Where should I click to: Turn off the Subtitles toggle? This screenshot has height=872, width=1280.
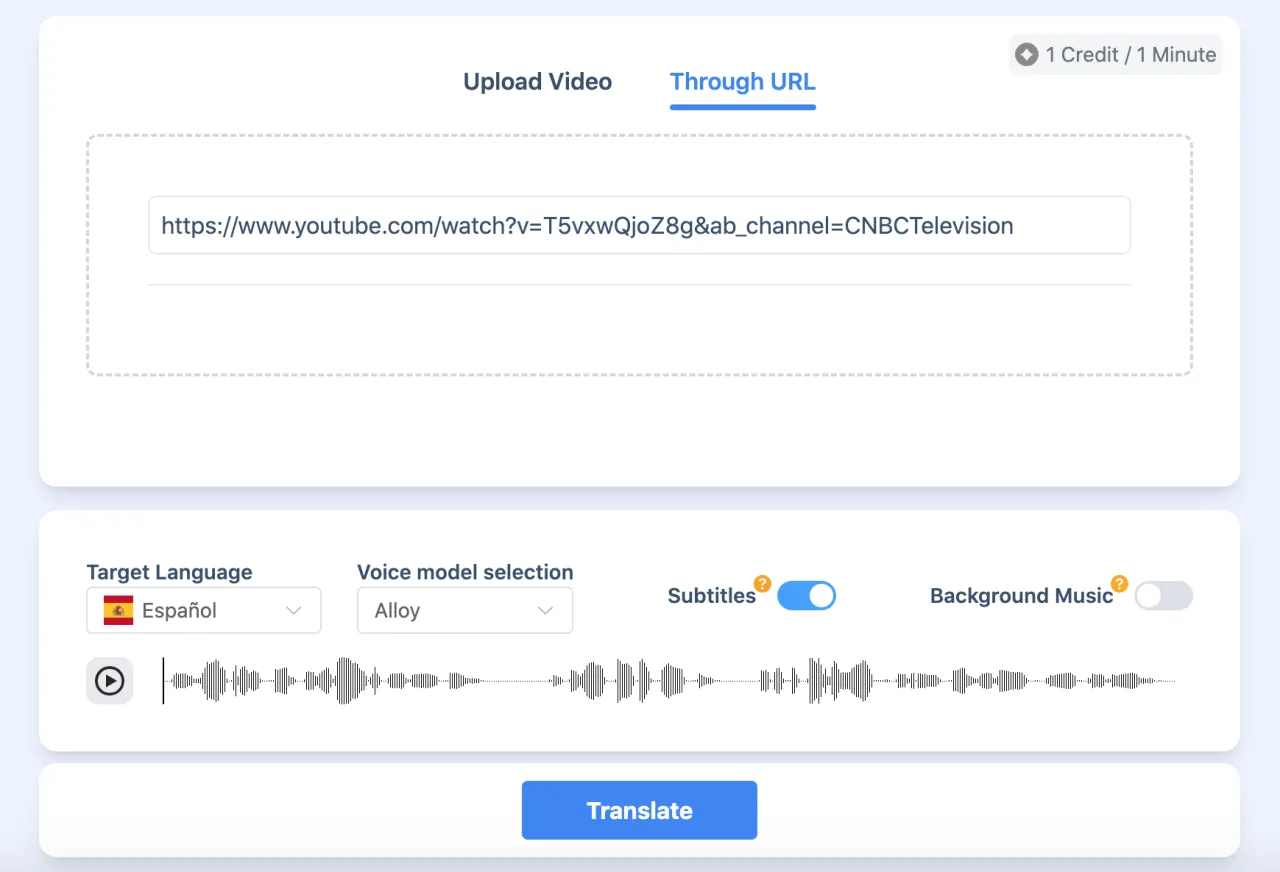tap(806, 596)
